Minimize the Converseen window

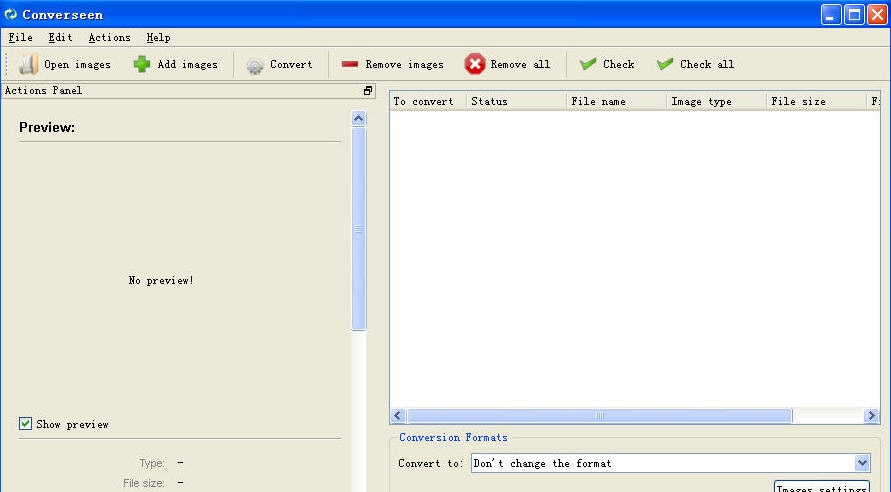pos(831,14)
